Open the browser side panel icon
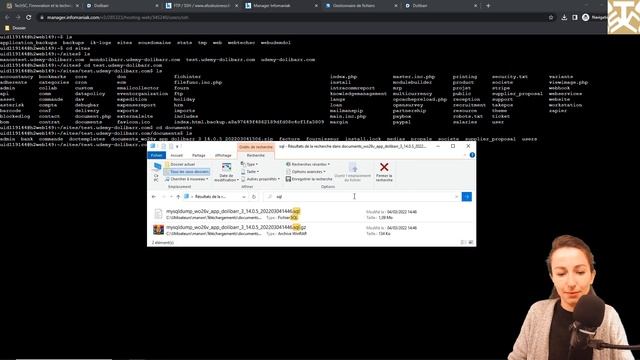Image resolution: width=640 pixels, height=360 pixels. [x=575, y=18]
